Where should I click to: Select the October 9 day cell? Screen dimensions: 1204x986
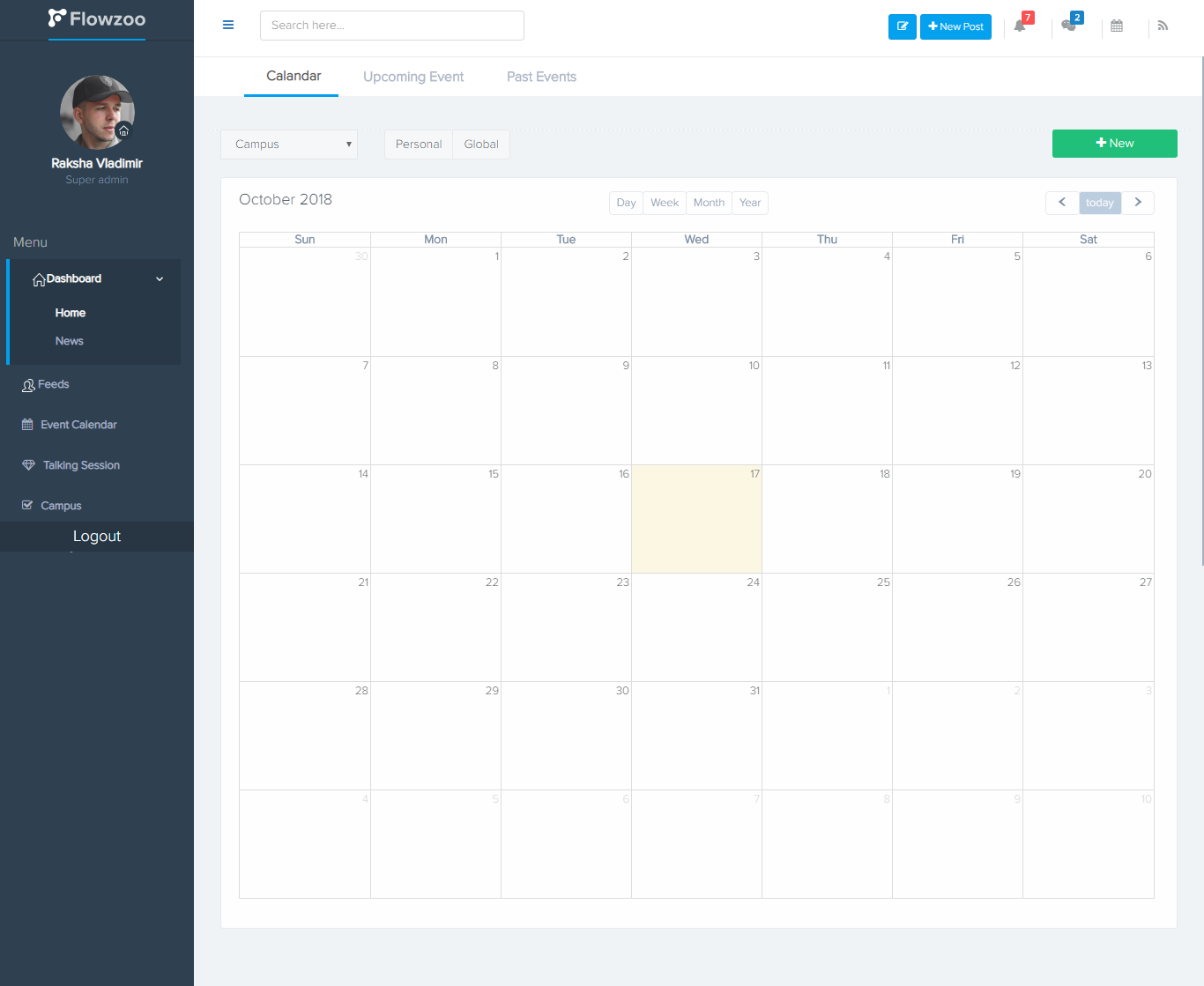566,411
